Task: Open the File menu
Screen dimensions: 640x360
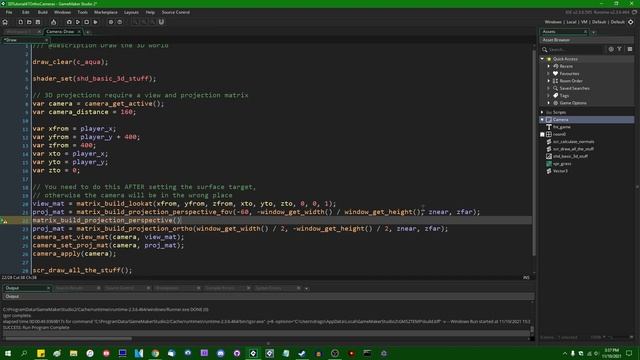Action: pos(9,12)
